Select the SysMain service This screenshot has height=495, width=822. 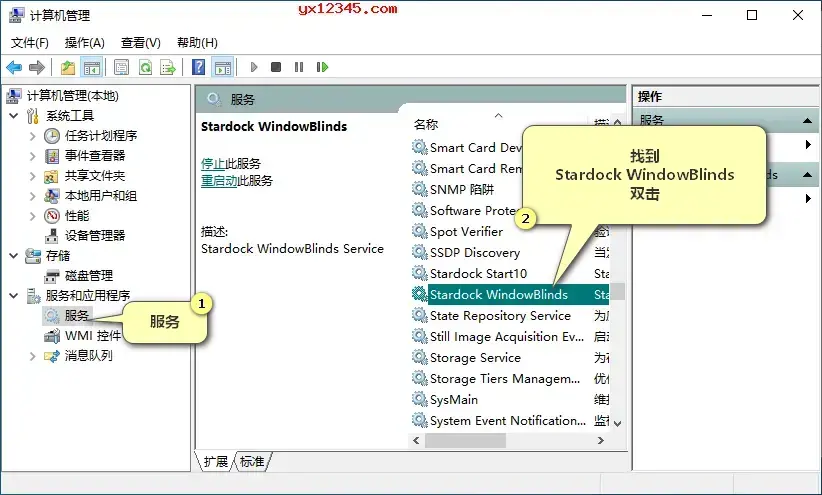[454, 400]
